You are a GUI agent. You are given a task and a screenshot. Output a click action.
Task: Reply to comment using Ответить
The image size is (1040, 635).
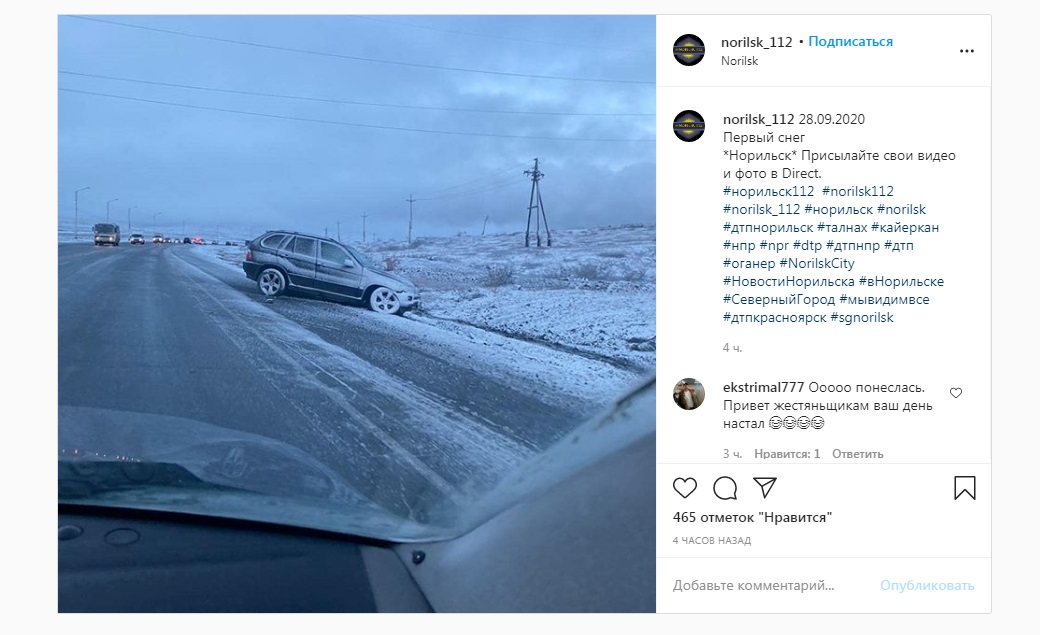coord(858,454)
